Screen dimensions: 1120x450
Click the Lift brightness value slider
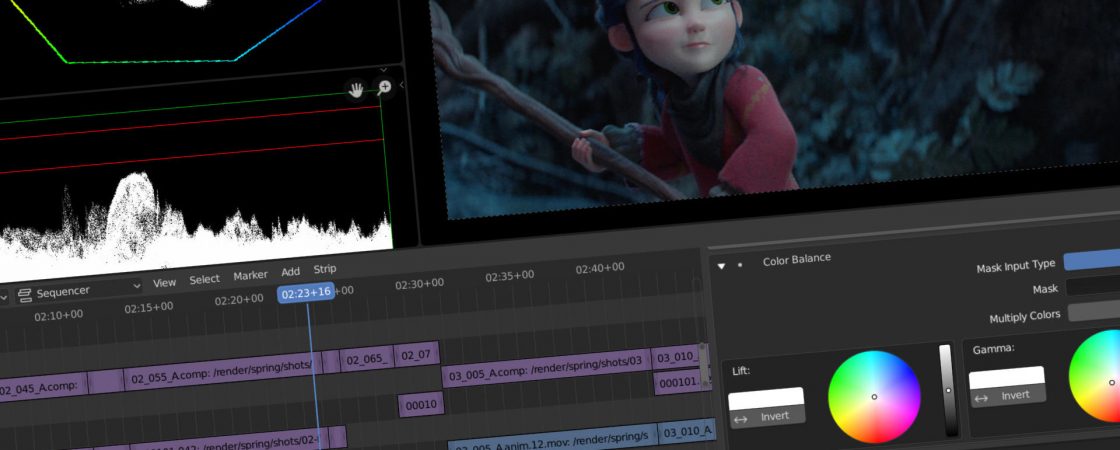pyautogui.click(x=947, y=390)
